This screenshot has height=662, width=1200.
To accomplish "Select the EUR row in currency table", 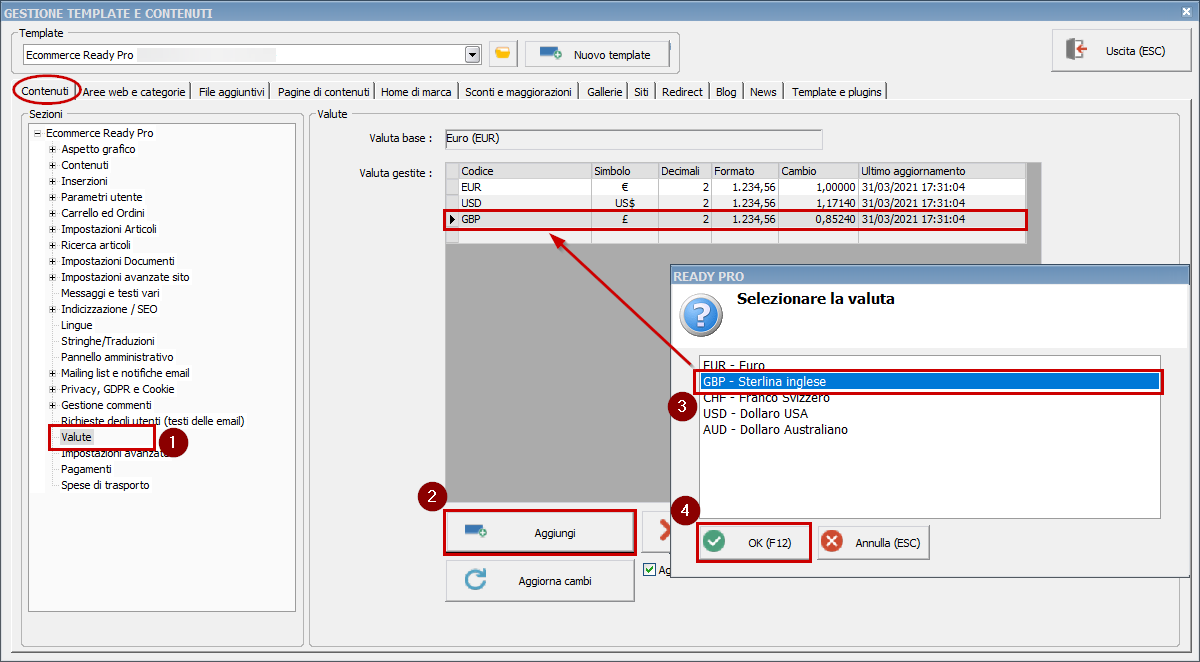I will tap(736, 187).
